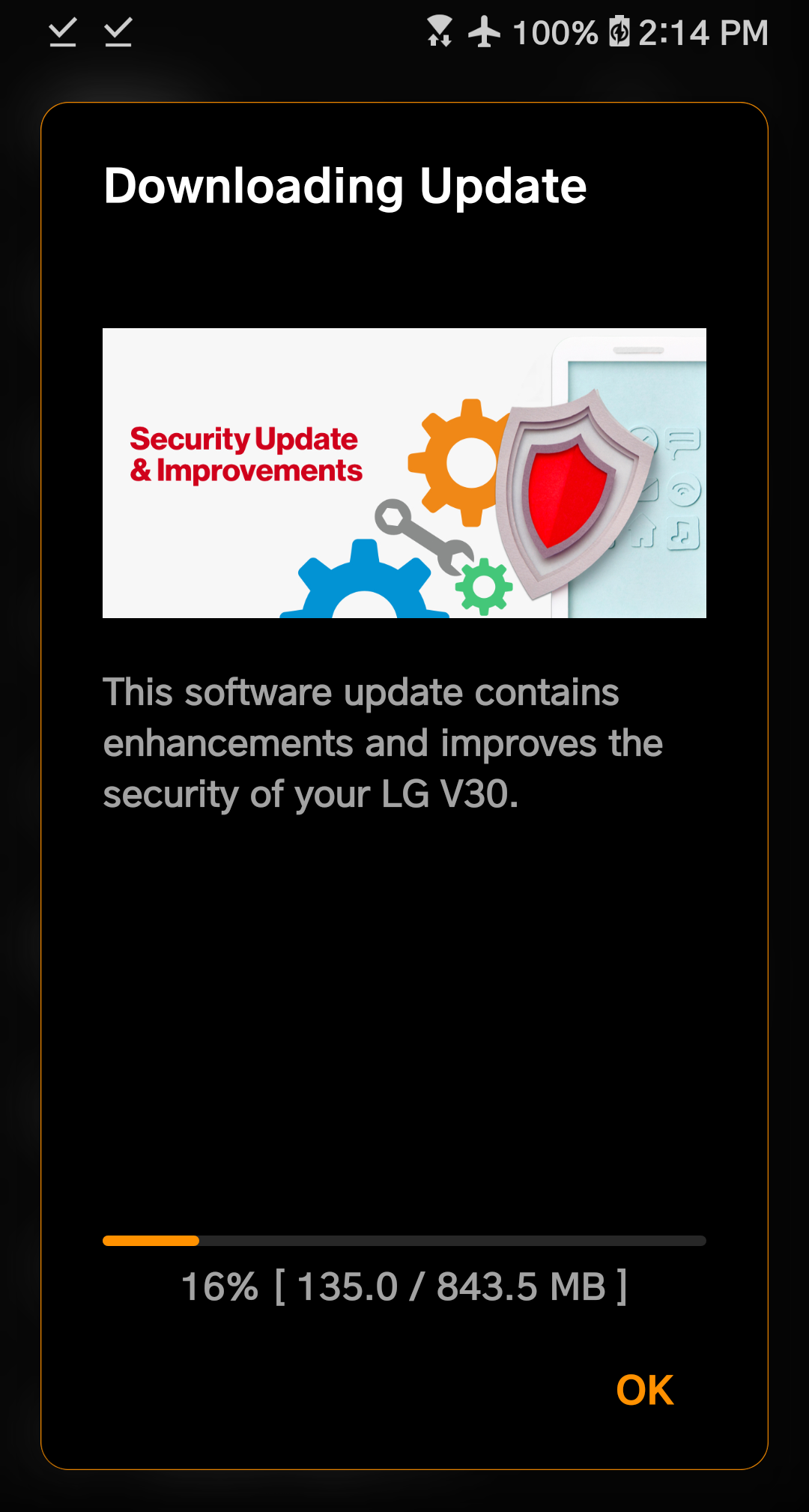Tap the Wi-Fi signal status icon
This screenshot has height=1512, width=809.
(x=440, y=31)
